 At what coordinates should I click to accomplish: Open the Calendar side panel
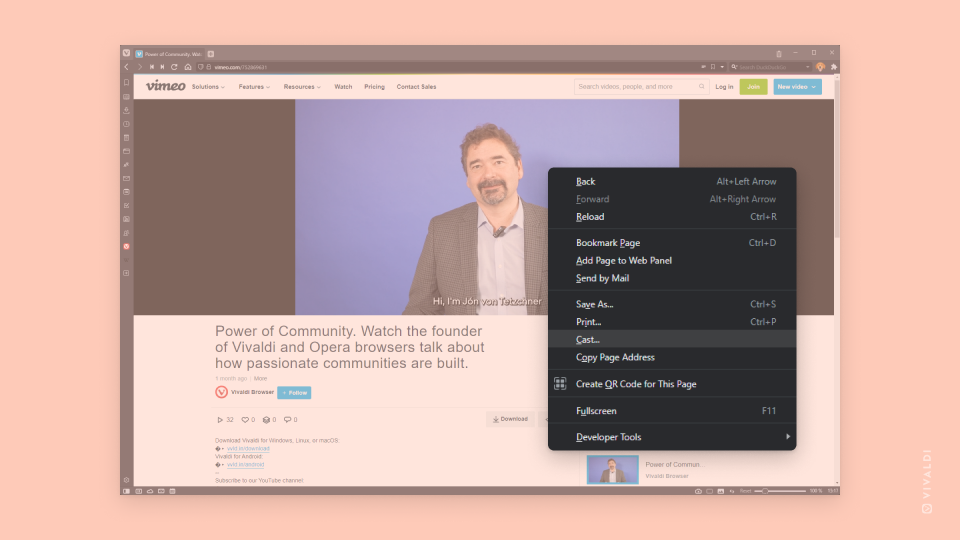tap(126, 192)
